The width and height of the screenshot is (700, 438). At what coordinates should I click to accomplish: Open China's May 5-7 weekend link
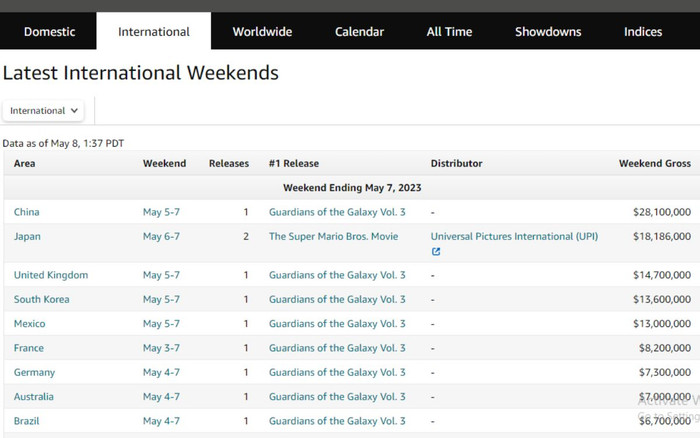click(x=161, y=212)
